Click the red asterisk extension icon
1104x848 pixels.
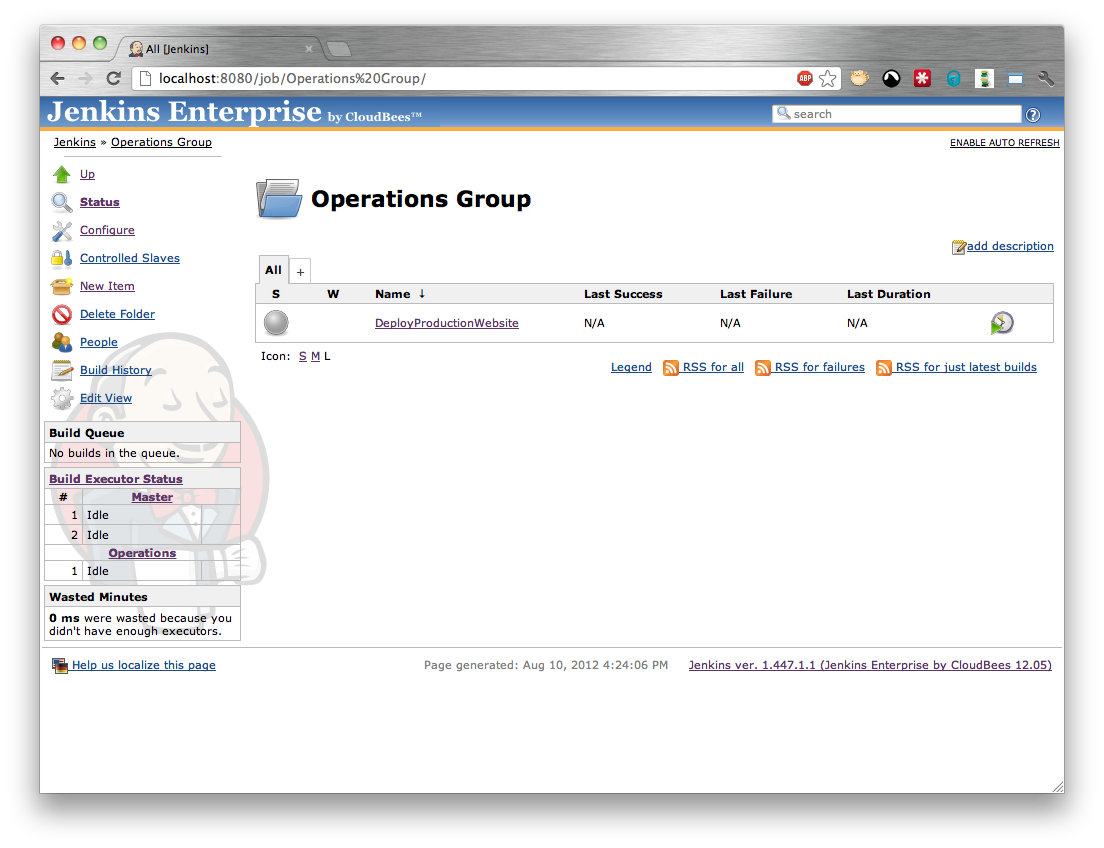pyautogui.click(x=922, y=78)
